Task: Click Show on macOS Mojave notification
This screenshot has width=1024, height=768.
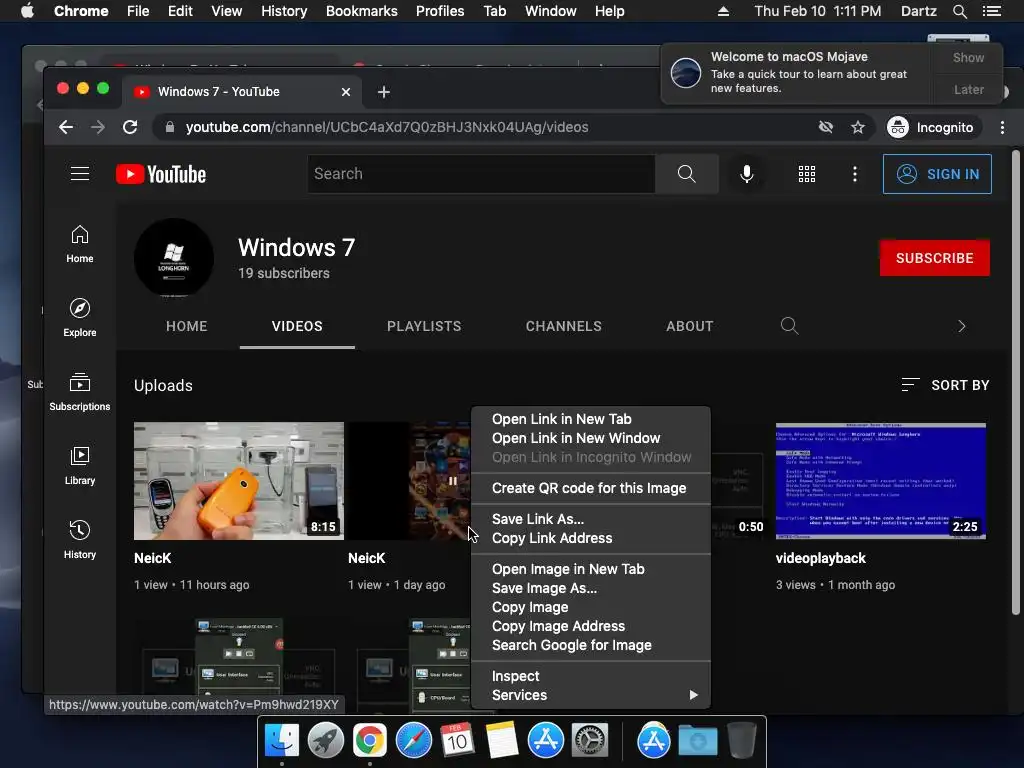Action: coord(968,57)
